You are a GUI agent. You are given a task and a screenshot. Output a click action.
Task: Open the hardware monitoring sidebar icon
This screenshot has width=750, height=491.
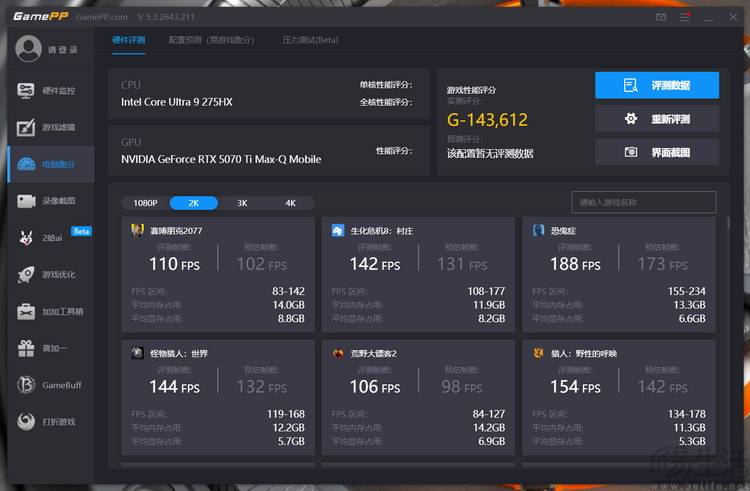pyautogui.click(x=26, y=90)
